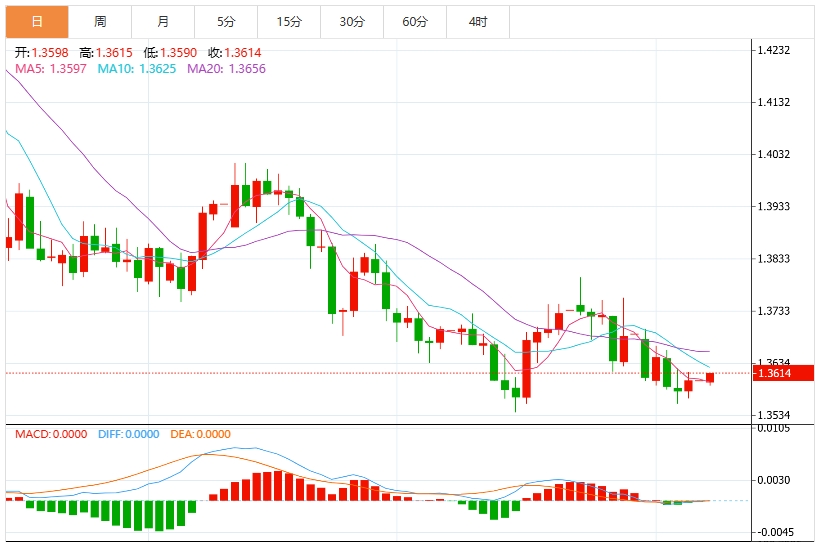819x542 pixels.
Task: Click the MA5: 1.3597 label
Action: pyautogui.click(x=51, y=69)
